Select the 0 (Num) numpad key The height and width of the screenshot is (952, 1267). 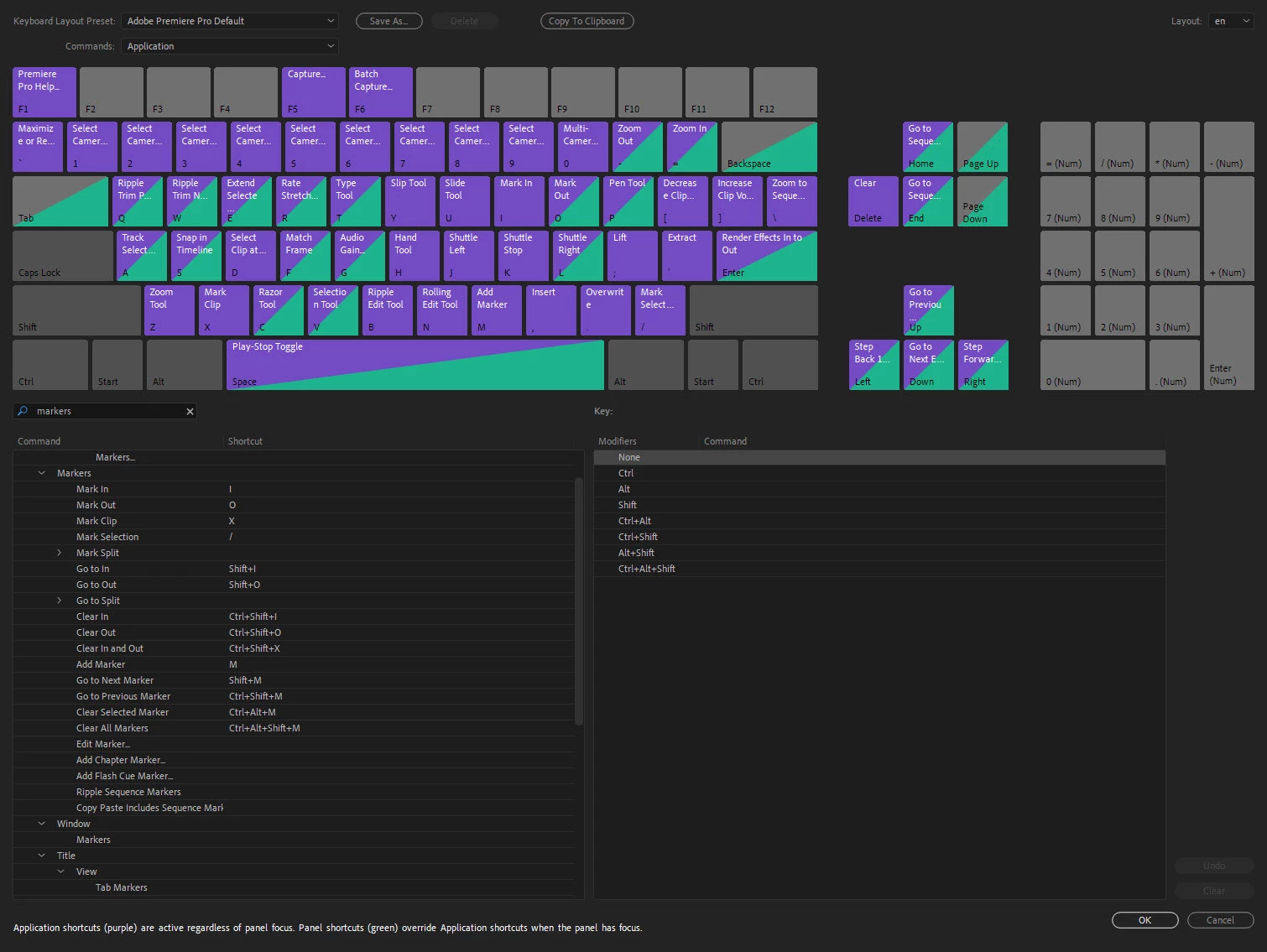click(x=1092, y=365)
